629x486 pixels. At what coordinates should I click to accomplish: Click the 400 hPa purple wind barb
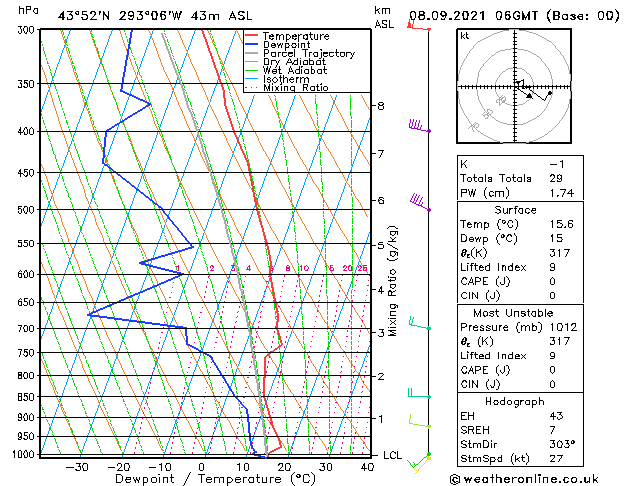tap(420, 126)
